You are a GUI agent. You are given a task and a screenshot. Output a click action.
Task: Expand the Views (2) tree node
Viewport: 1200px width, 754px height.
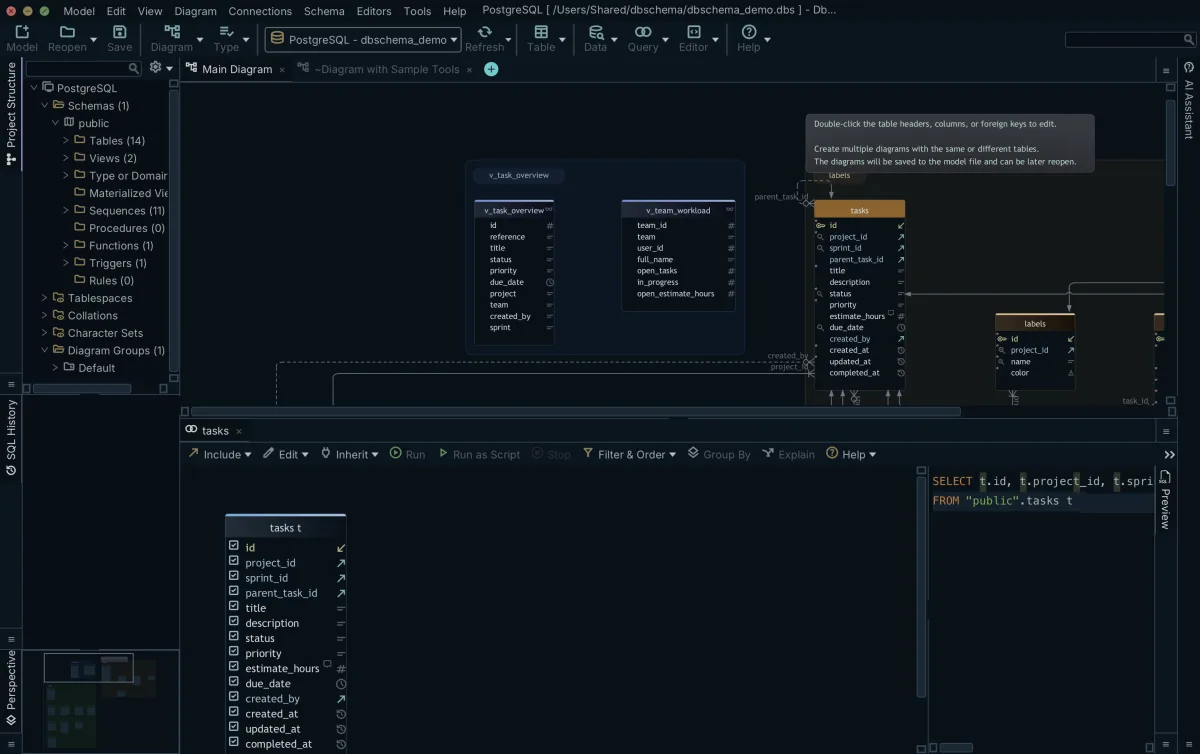66,158
